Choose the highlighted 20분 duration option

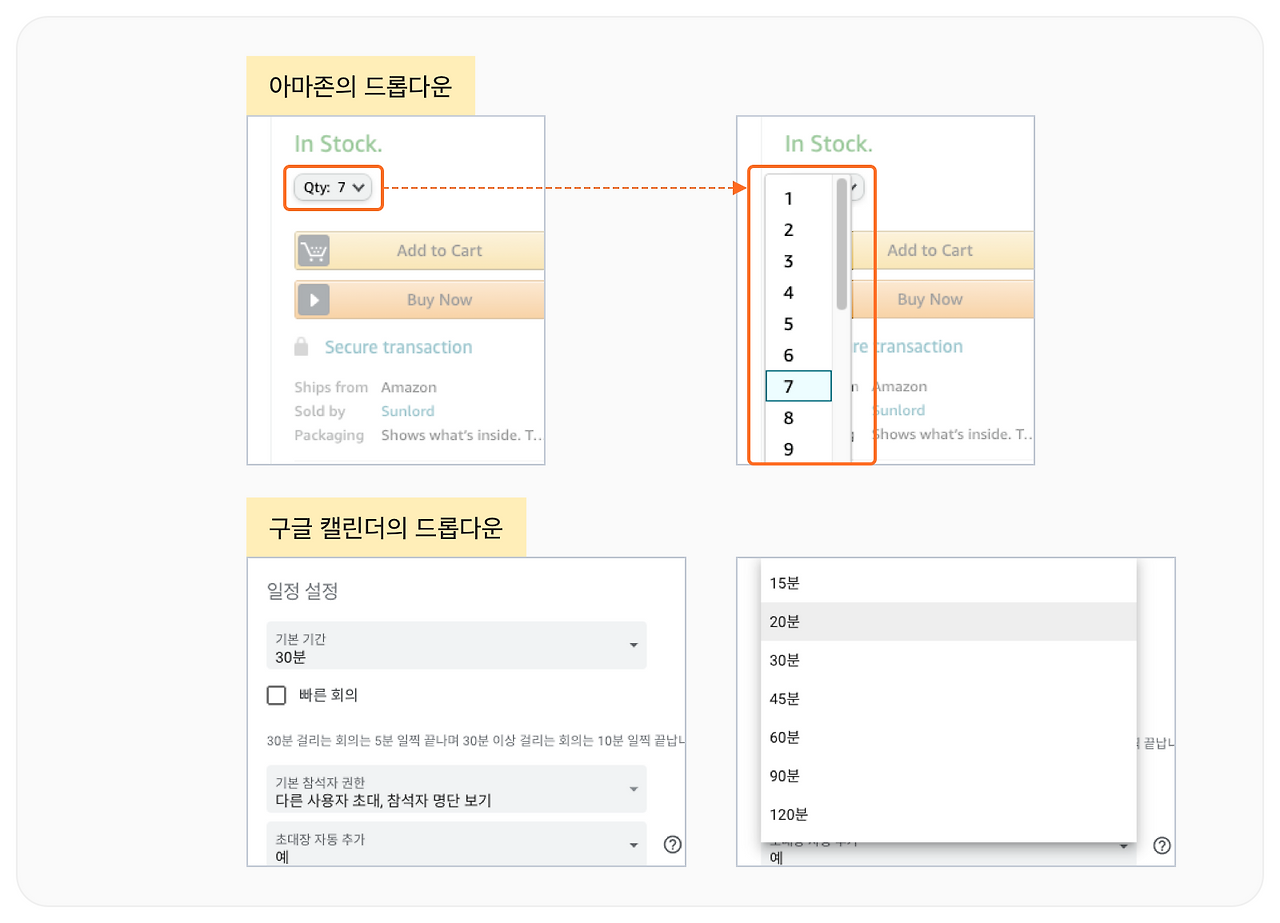pos(949,621)
